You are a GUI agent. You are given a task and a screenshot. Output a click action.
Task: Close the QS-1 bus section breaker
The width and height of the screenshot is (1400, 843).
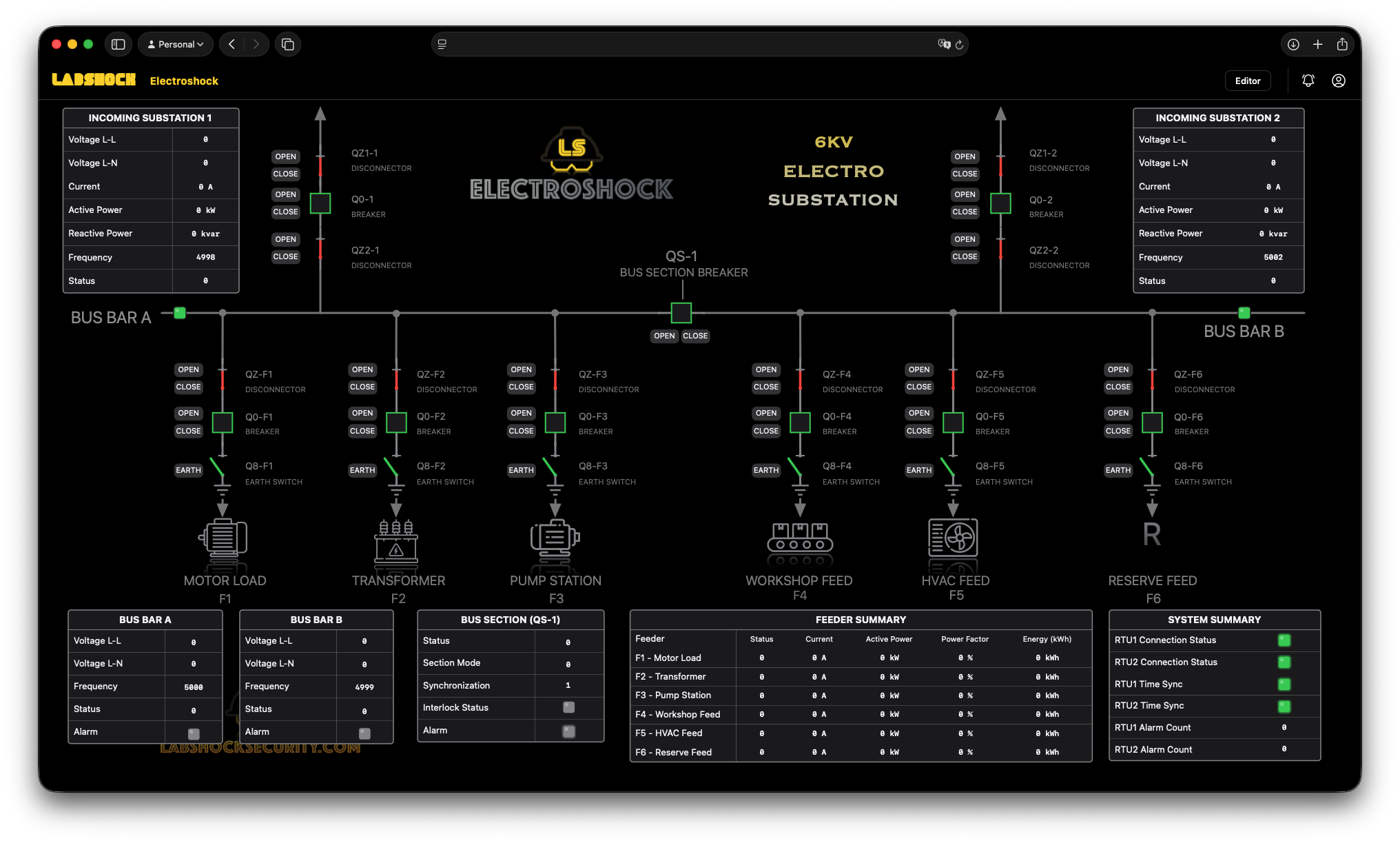(695, 336)
